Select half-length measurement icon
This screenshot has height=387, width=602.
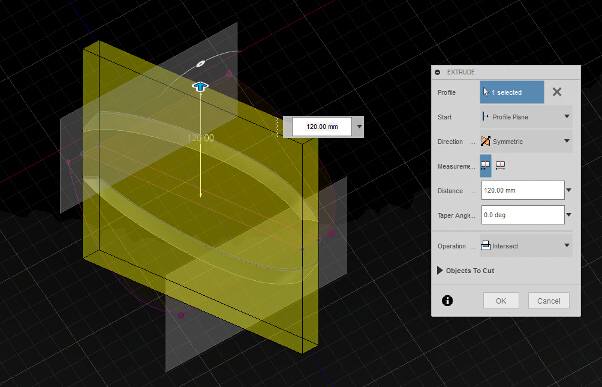coord(485,165)
